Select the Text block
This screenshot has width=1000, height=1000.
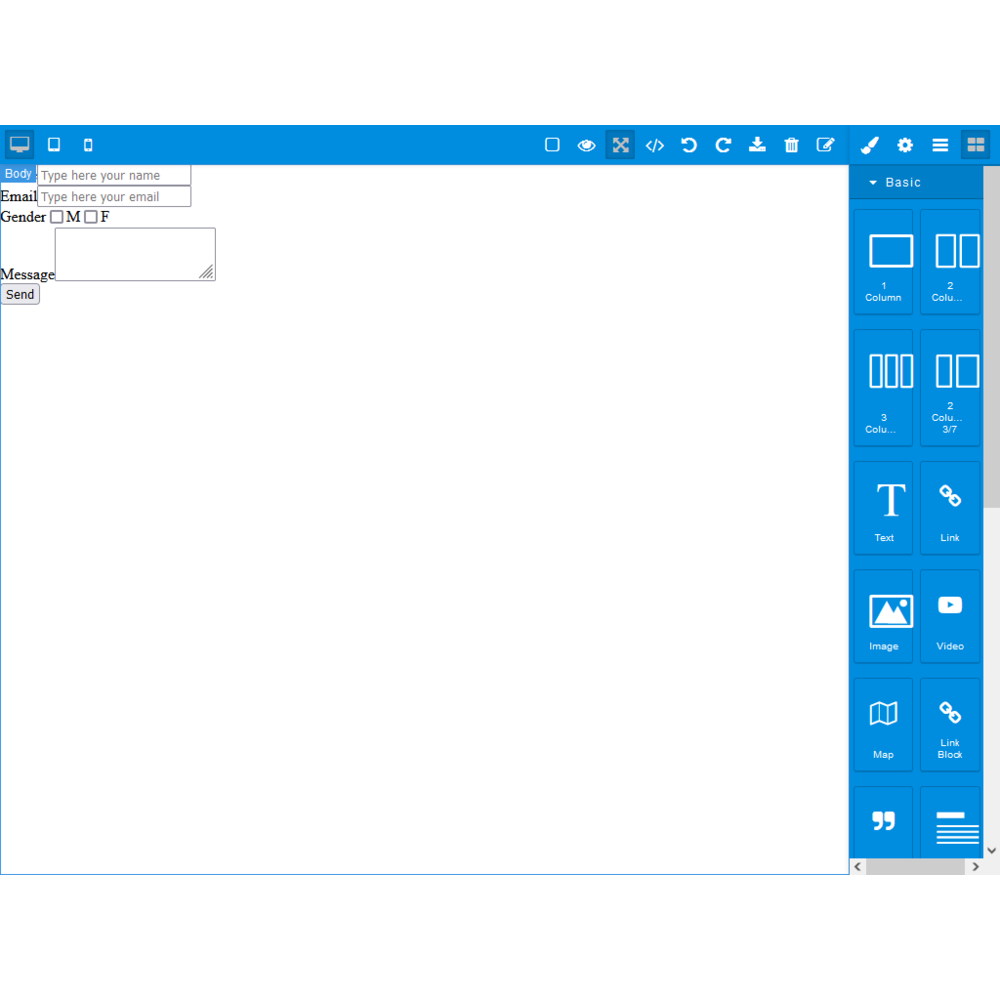tap(883, 508)
